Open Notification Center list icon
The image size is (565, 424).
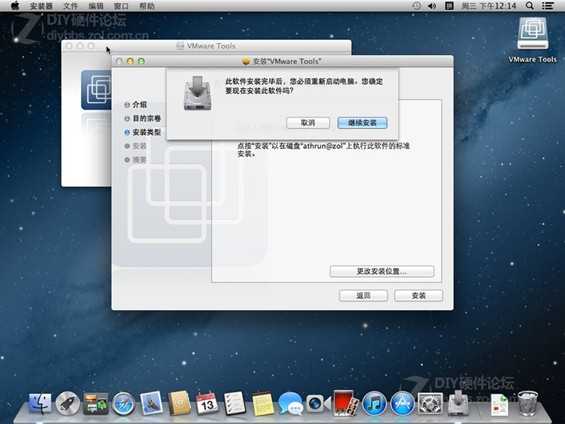pyautogui.click(x=548, y=6)
